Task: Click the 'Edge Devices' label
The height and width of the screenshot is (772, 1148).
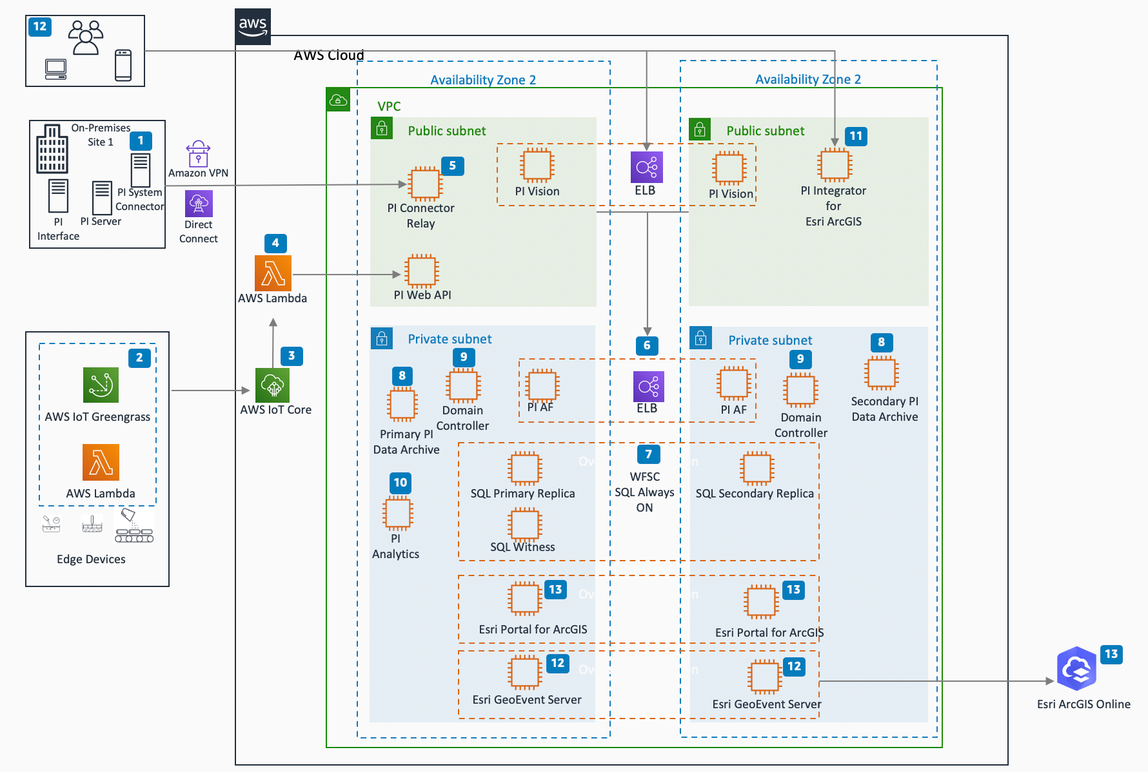Action: pos(91,559)
